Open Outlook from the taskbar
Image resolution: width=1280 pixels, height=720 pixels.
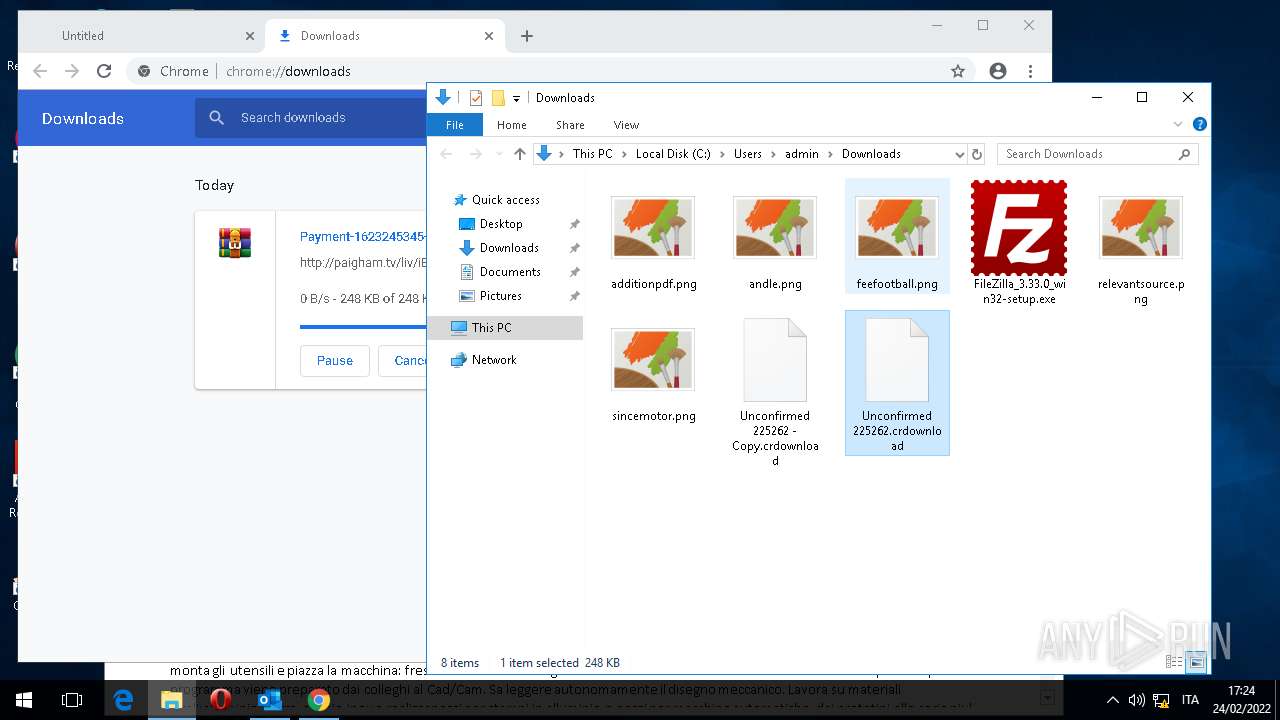270,700
